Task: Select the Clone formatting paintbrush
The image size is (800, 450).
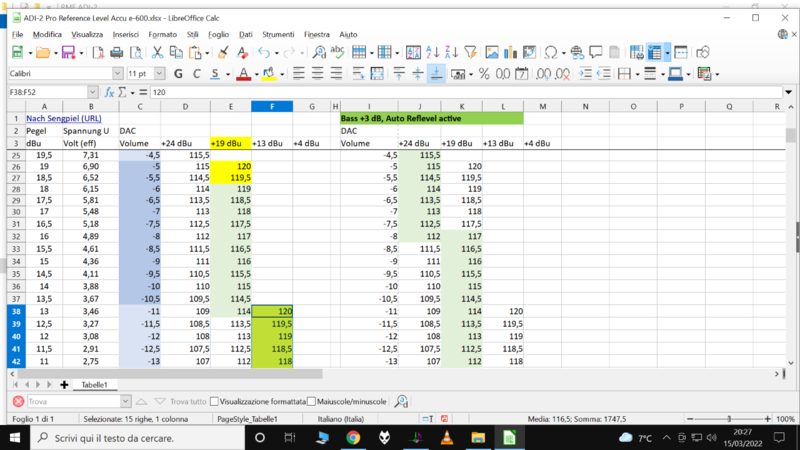Action: [224, 52]
